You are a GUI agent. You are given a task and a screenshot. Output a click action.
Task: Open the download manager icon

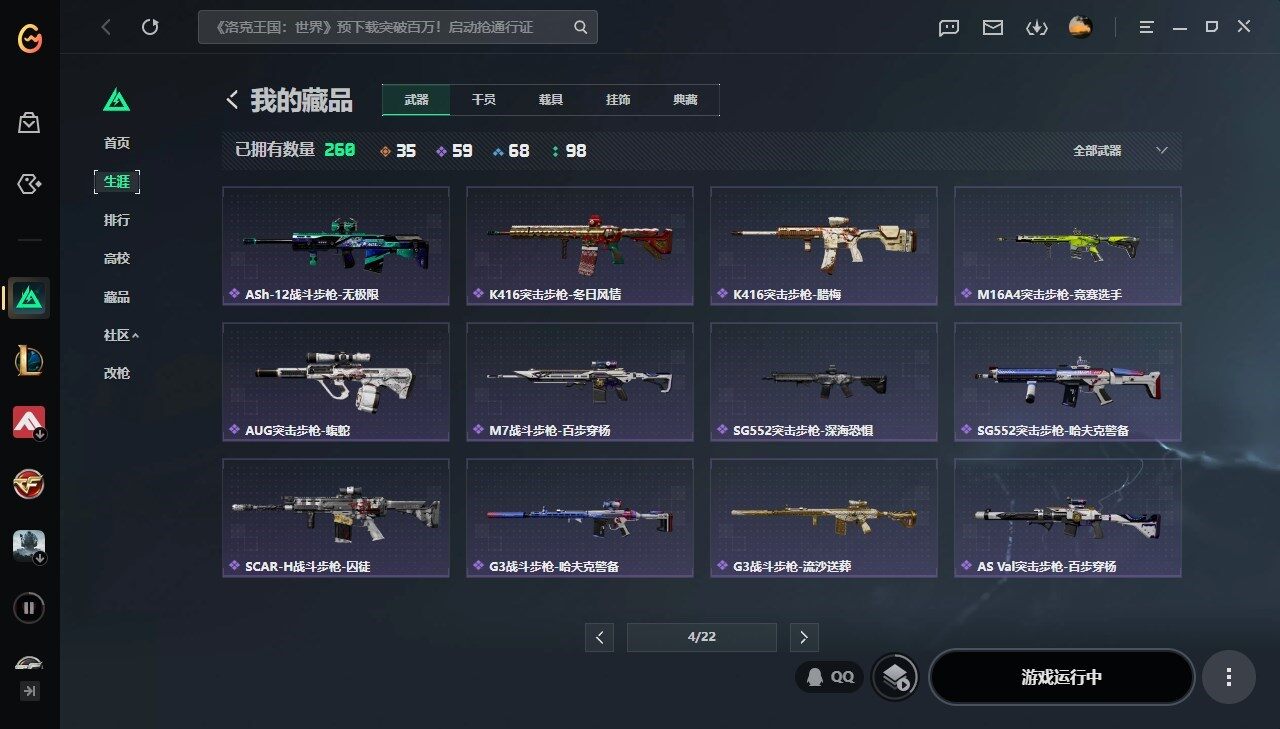[x=1036, y=27]
